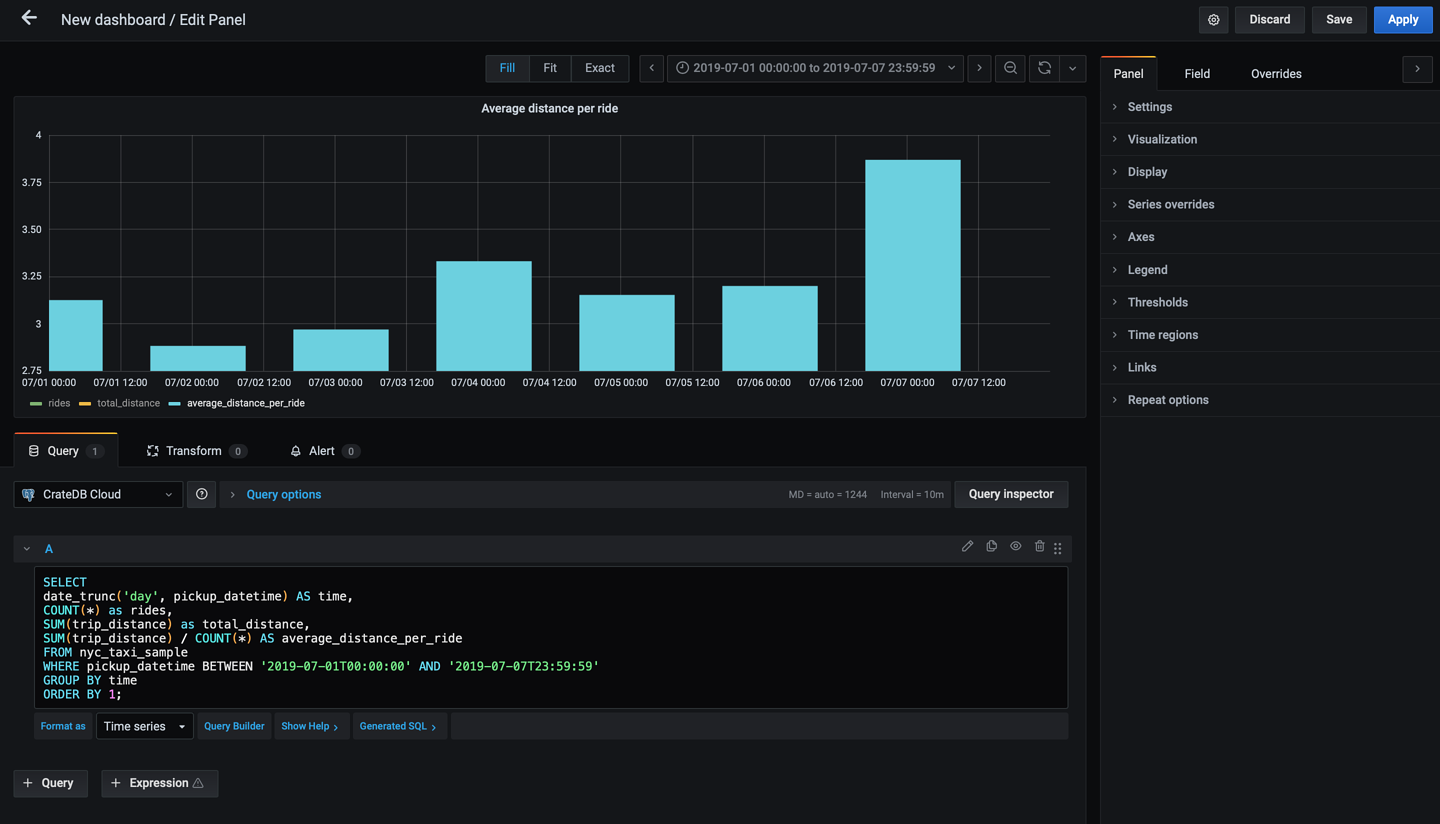Select the Fit view mode
Viewport: 1440px width, 824px height.
point(550,68)
